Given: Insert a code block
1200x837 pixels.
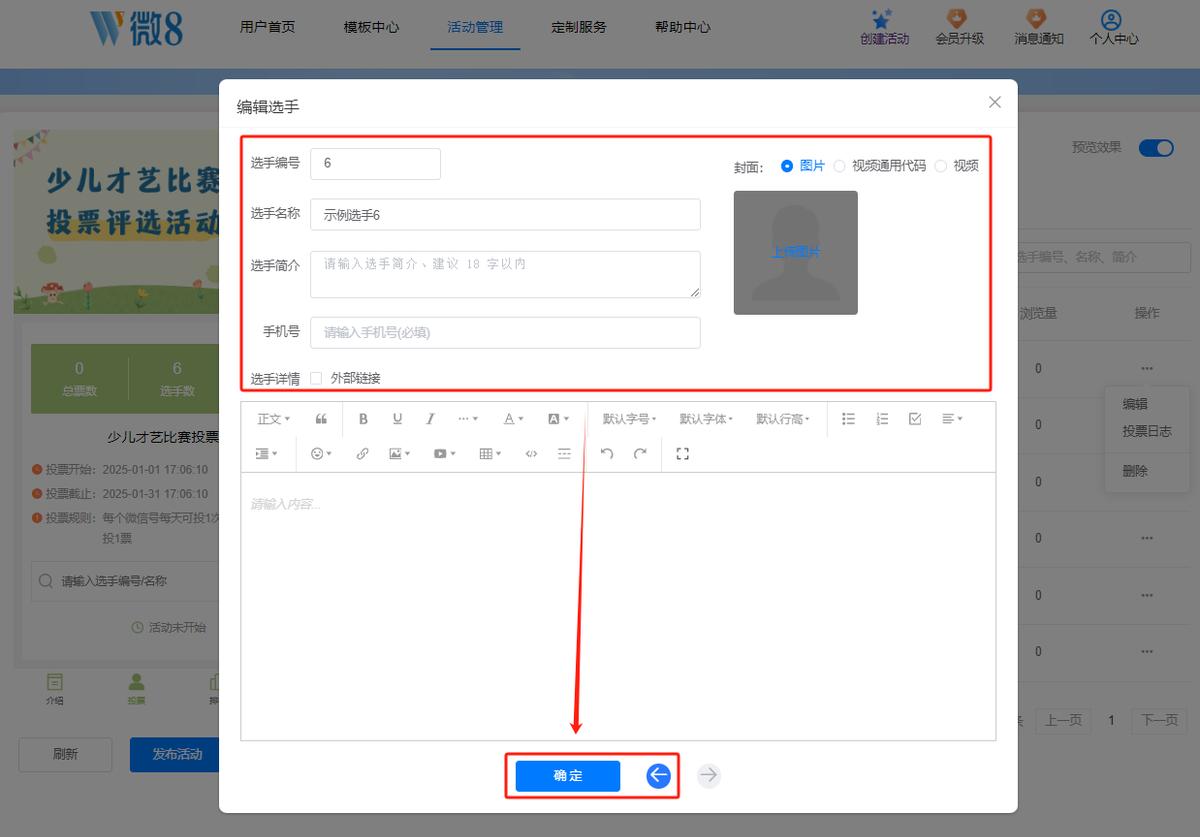Looking at the screenshot, I should (531, 454).
